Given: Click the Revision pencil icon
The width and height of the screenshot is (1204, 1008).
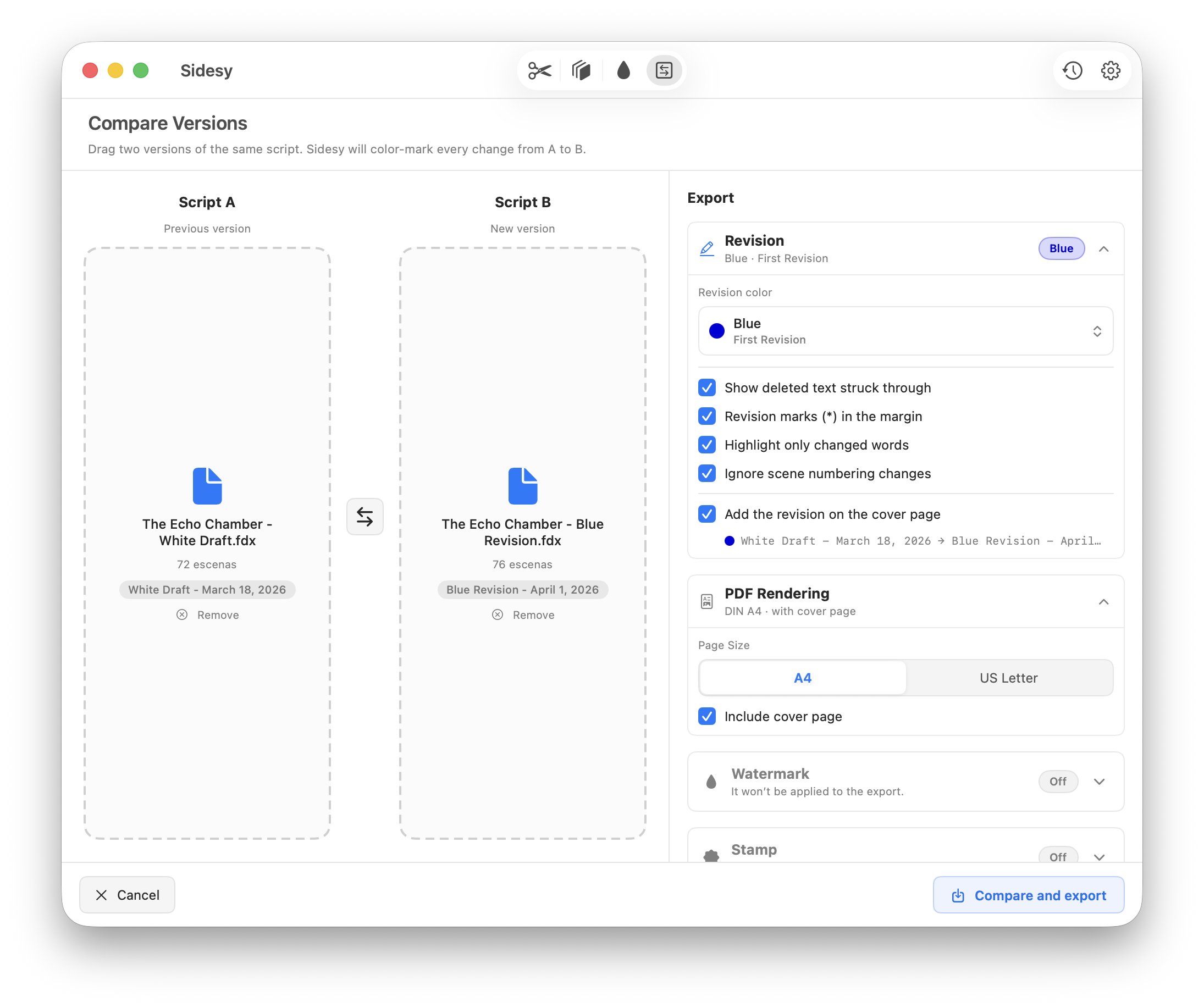Looking at the screenshot, I should pyautogui.click(x=707, y=249).
